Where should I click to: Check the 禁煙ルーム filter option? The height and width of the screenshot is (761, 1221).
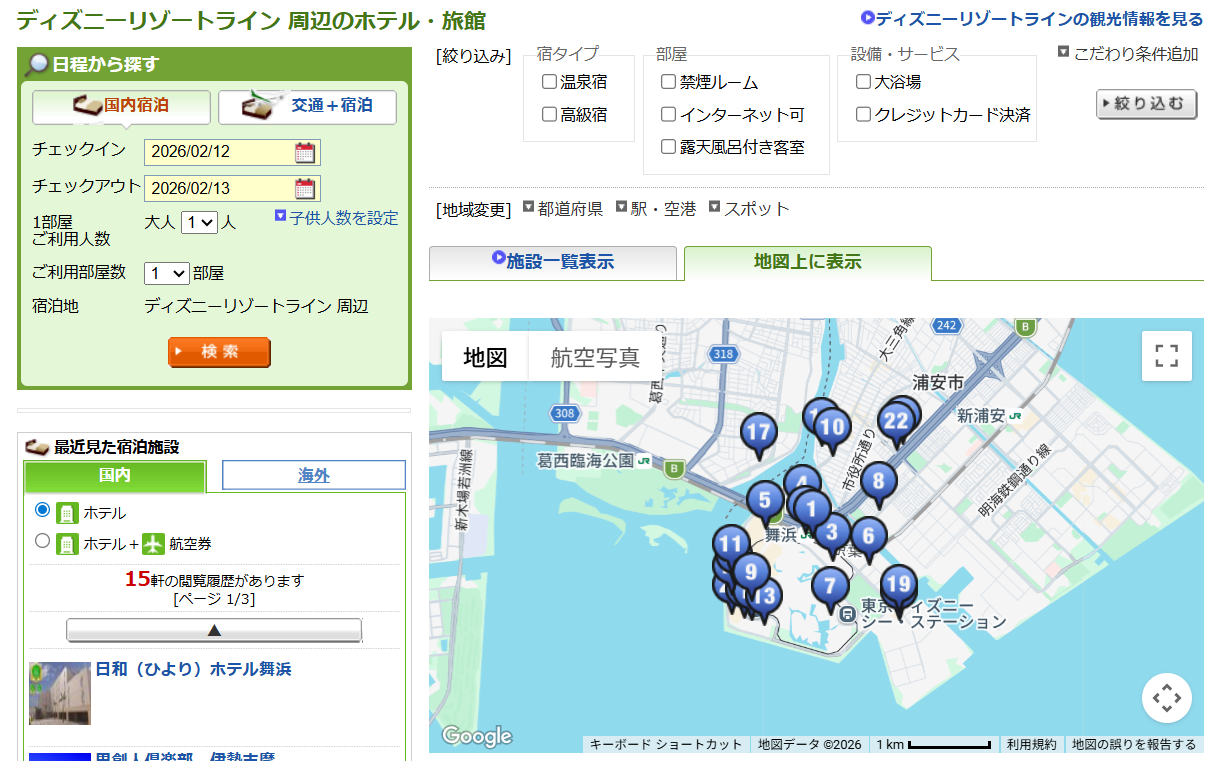click(x=669, y=82)
